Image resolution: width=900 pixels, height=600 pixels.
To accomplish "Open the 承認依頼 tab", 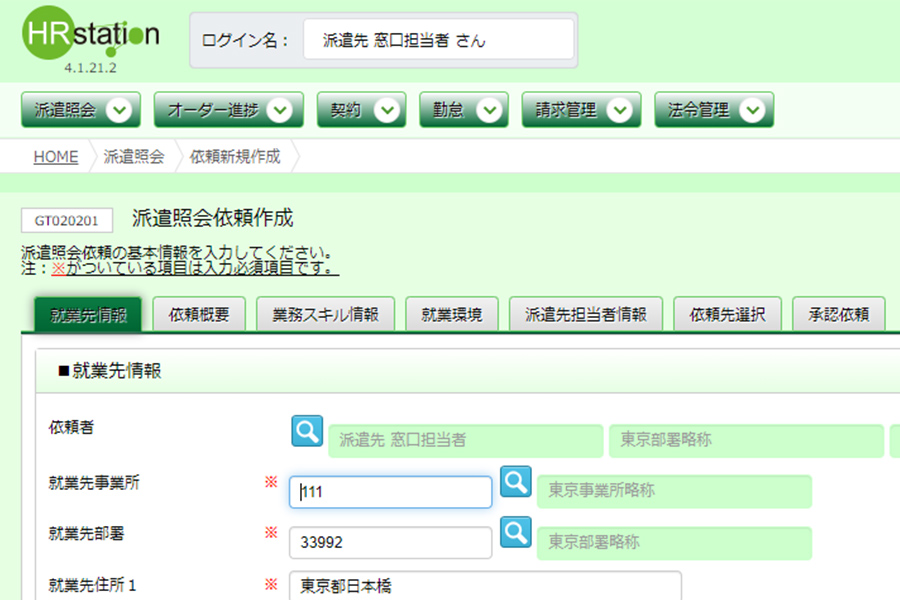I will (x=839, y=315).
